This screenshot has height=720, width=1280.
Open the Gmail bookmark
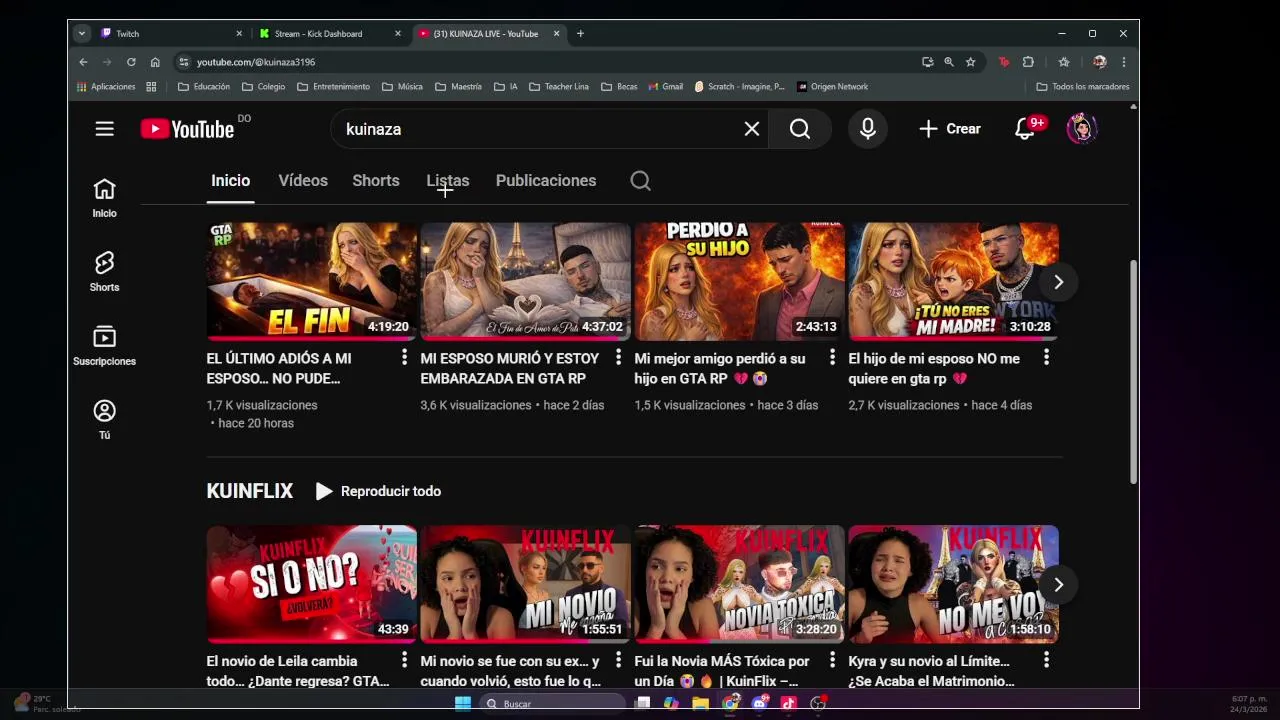(x=665, y=87)
